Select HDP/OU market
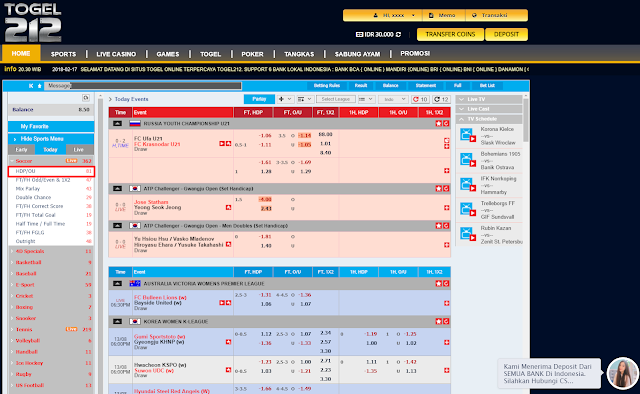This screenshot has height=394, width=640. point(51,171)
